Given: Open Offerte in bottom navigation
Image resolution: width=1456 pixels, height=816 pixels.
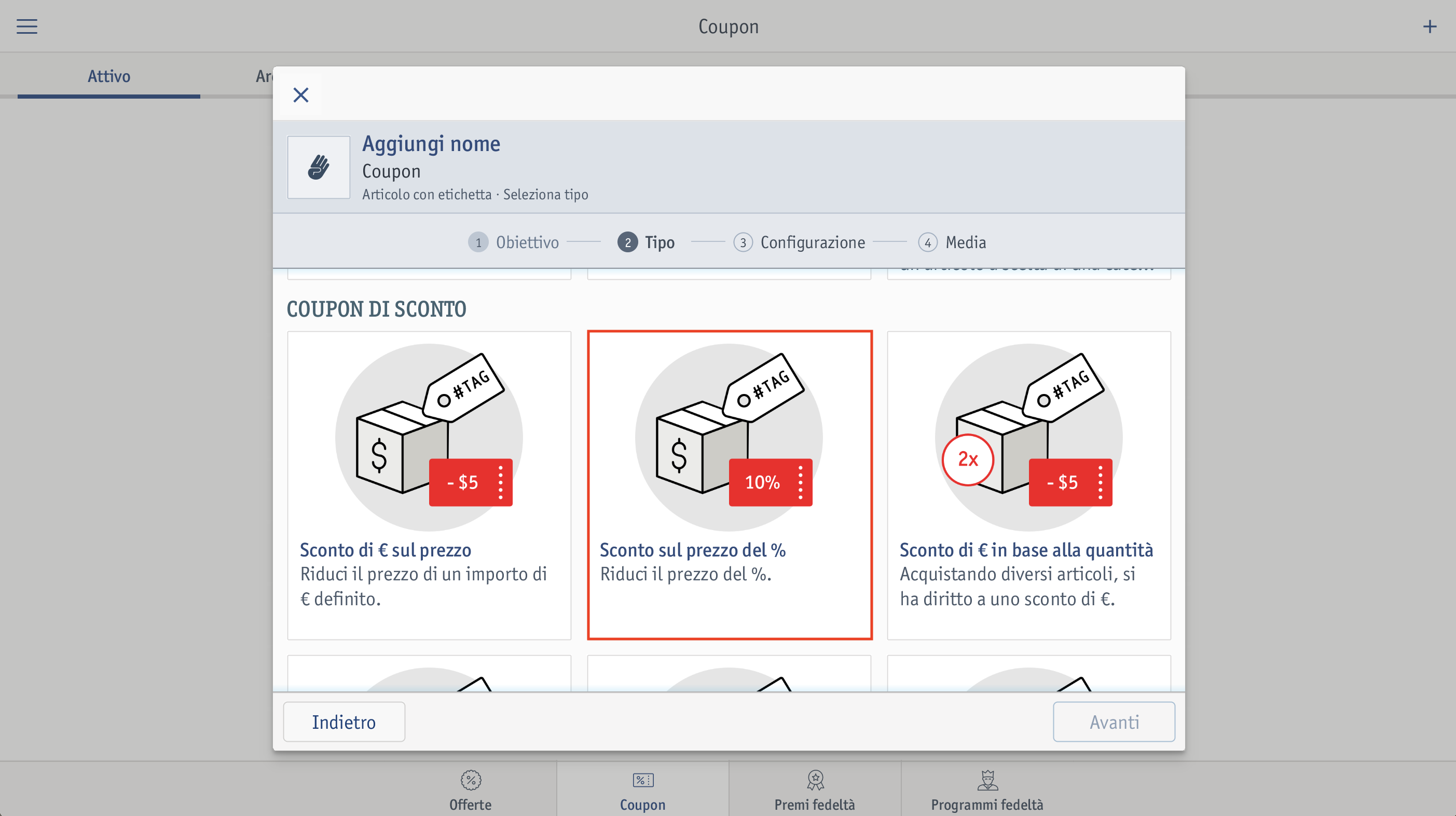Looking at the screenshot, I should (470, 790).
